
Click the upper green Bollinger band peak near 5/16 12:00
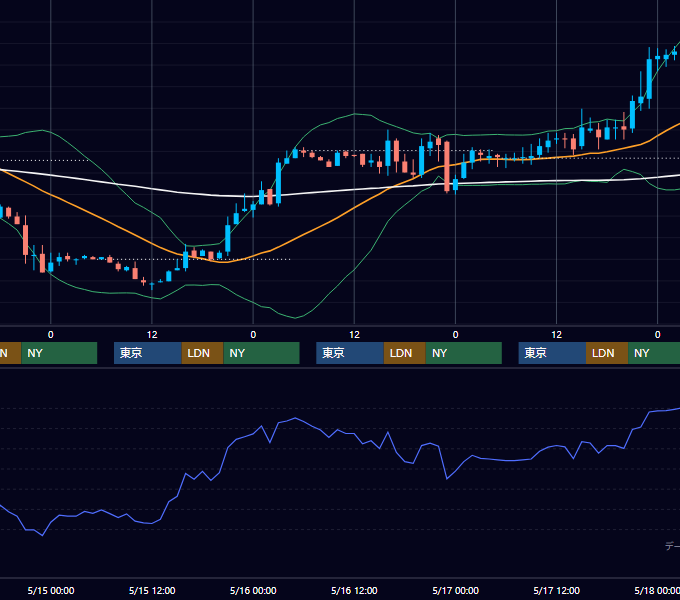tap(355, 114)
